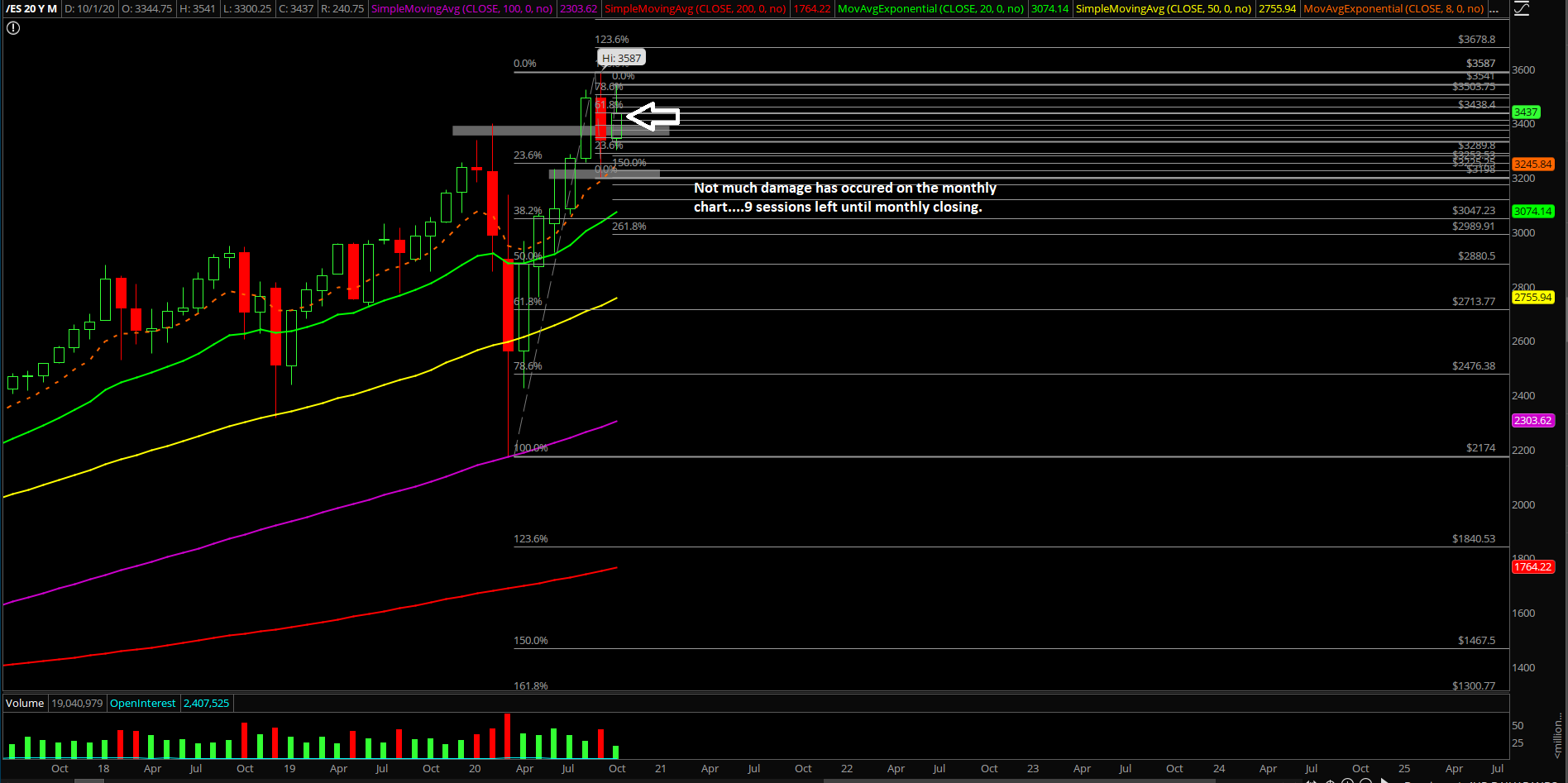The width and height of the screenshot is (1568, 783).
Task: Open the Volume study label
Action: tap(25, 704)
